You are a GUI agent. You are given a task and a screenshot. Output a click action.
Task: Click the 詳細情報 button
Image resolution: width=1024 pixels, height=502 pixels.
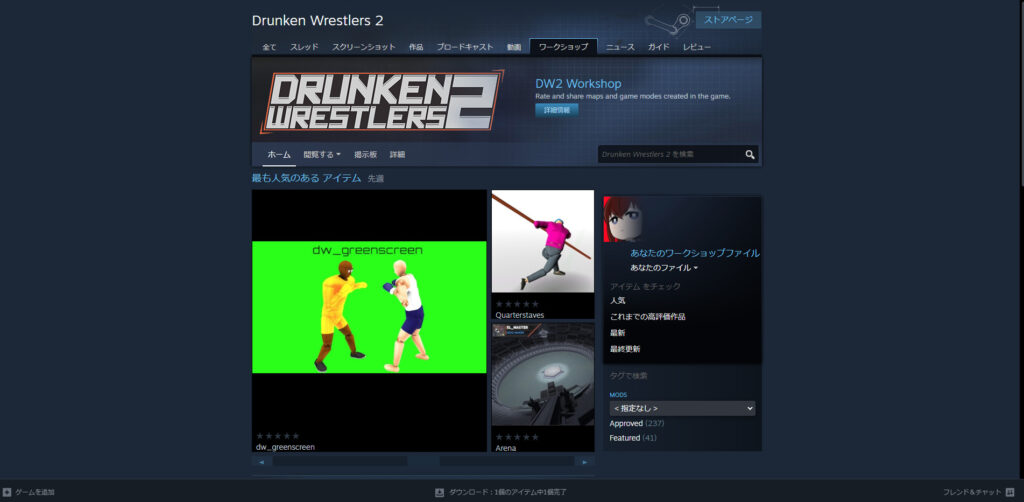(x=556, y=110)
